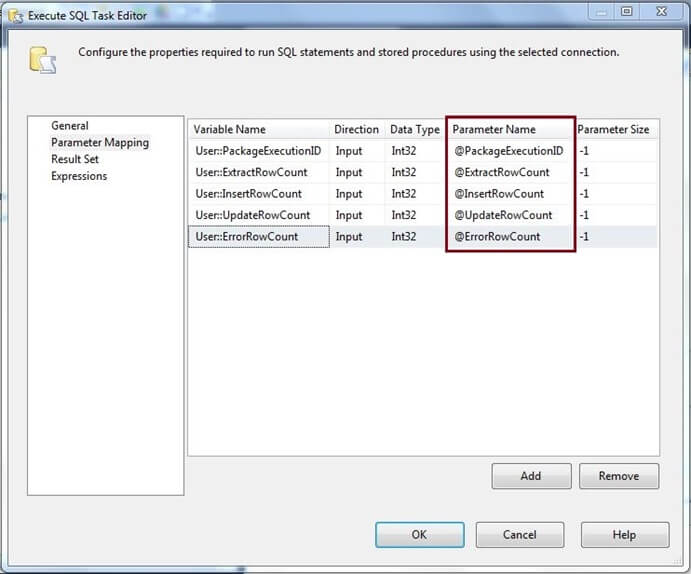Image resolution: width=691 pixels, height=574 pixels.
Task: Click the Parameter Name column header
Action: pyautogui.click(x=511, y=130)
